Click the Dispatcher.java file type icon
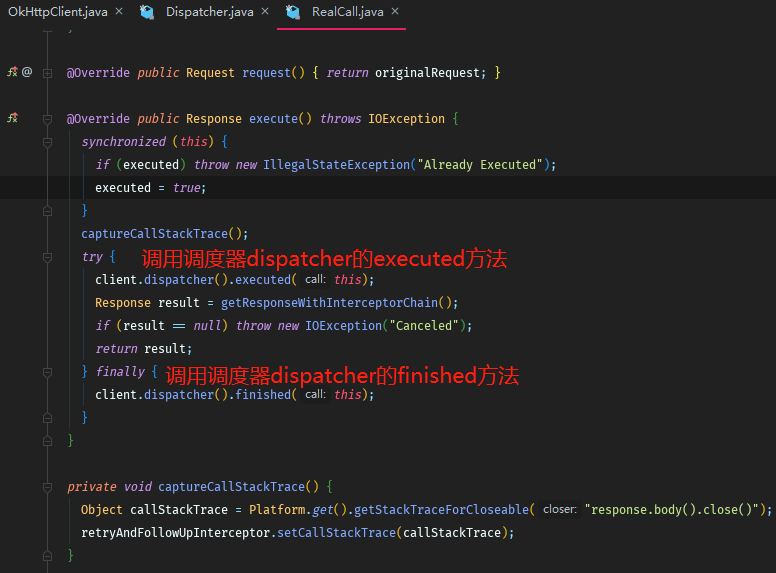 (x=147, y=12)
